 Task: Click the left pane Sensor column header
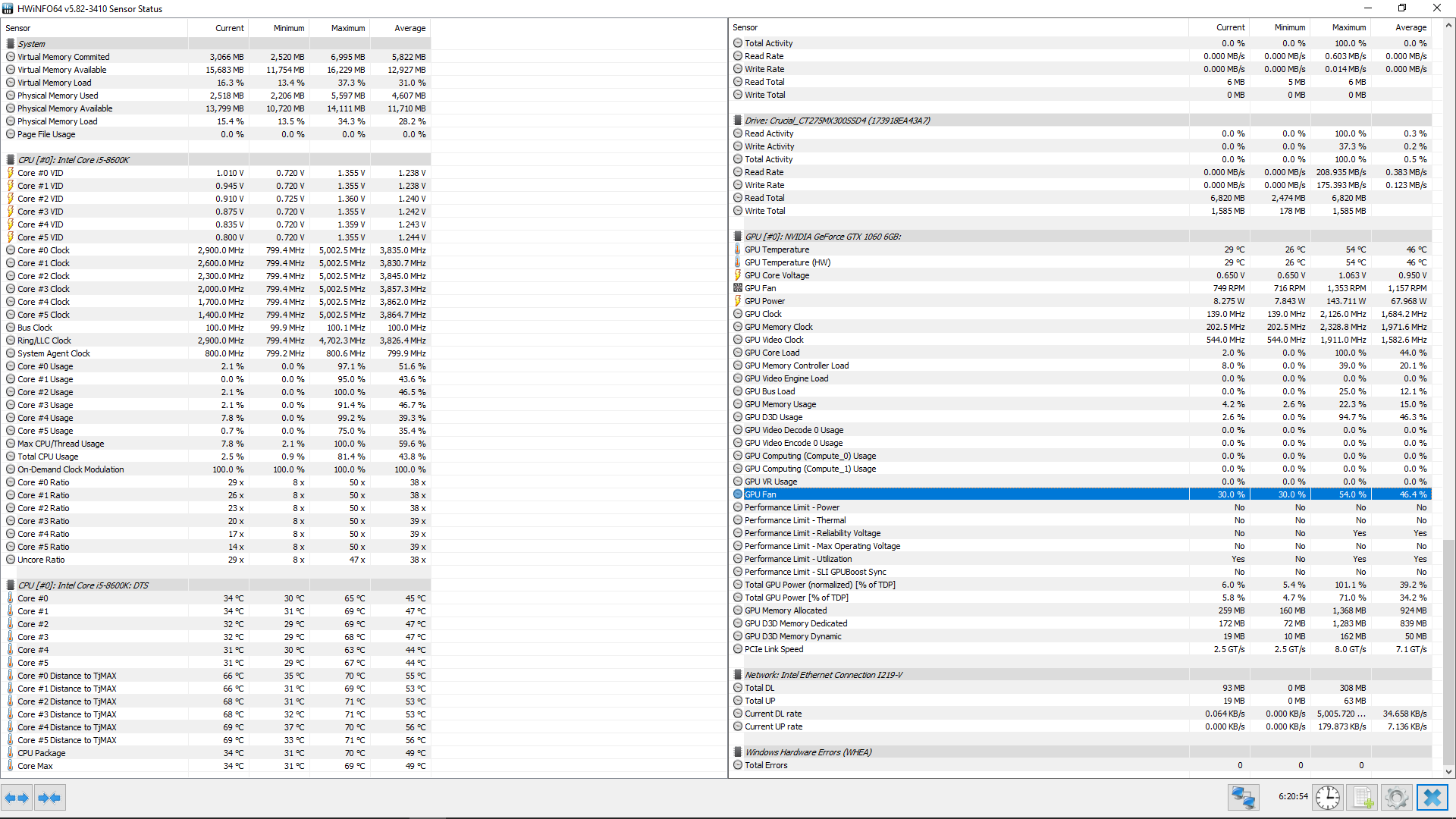coord(18,28)
